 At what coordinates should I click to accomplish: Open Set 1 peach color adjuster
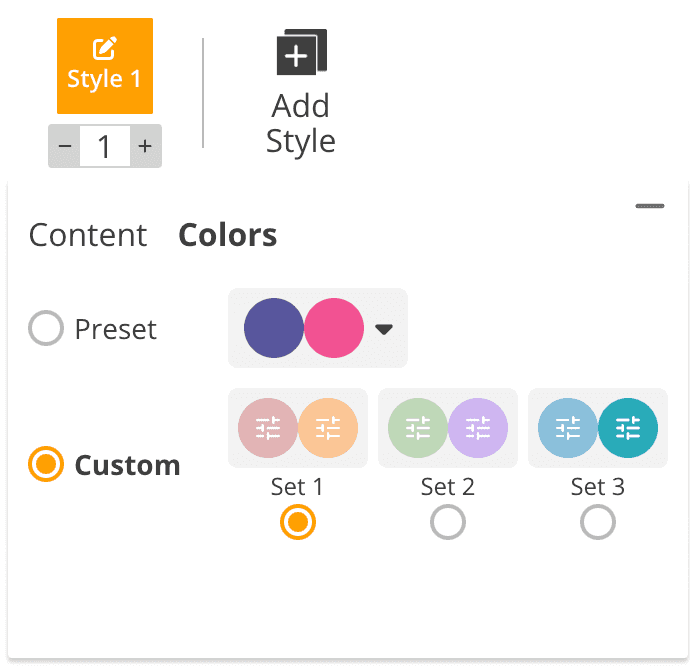coord(328,428)
